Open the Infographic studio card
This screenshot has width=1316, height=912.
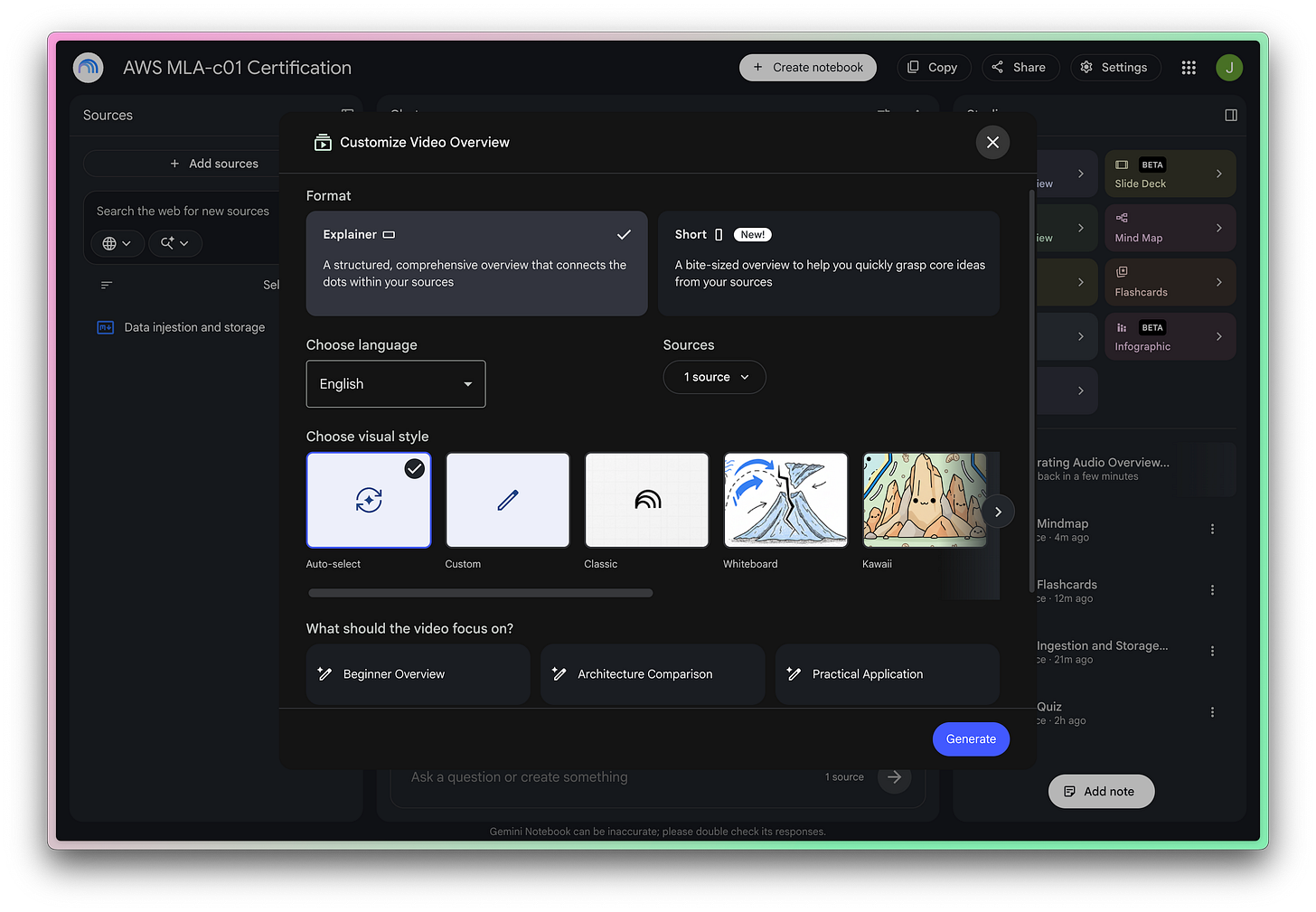point(1170,336)
